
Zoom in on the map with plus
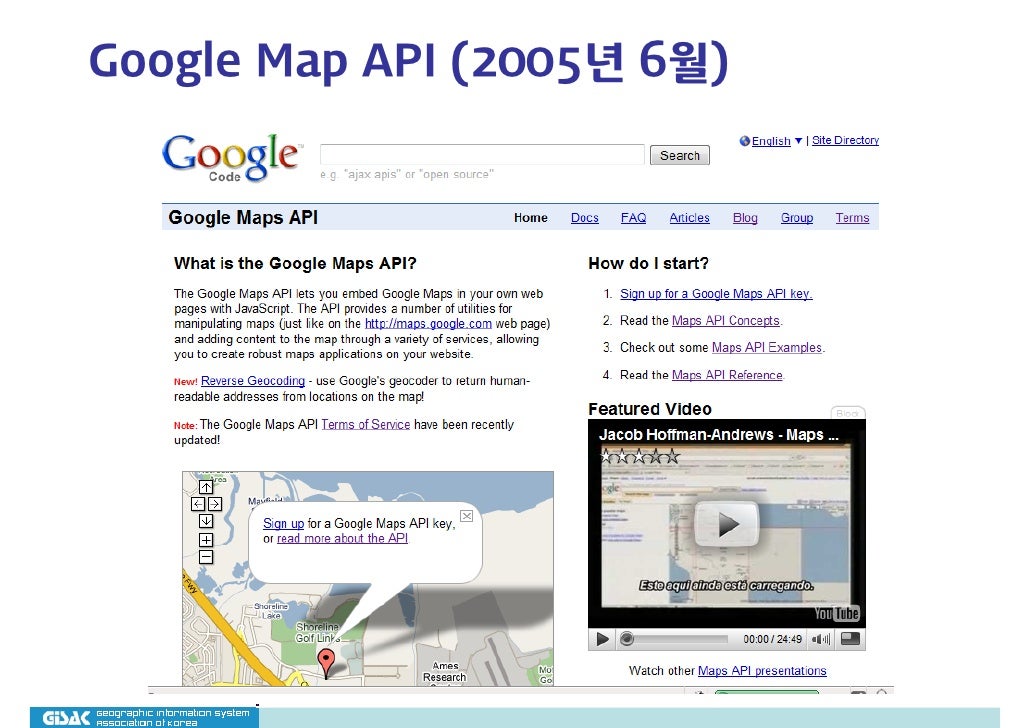pyautogui.click(x=206, y=540)
